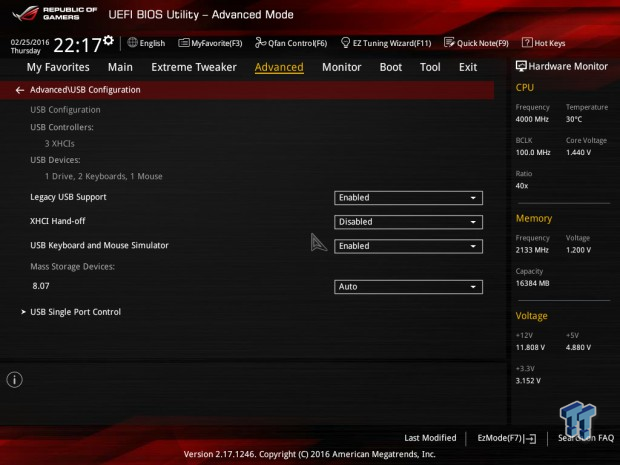Click the CPU temperature 30°C value

574,119
